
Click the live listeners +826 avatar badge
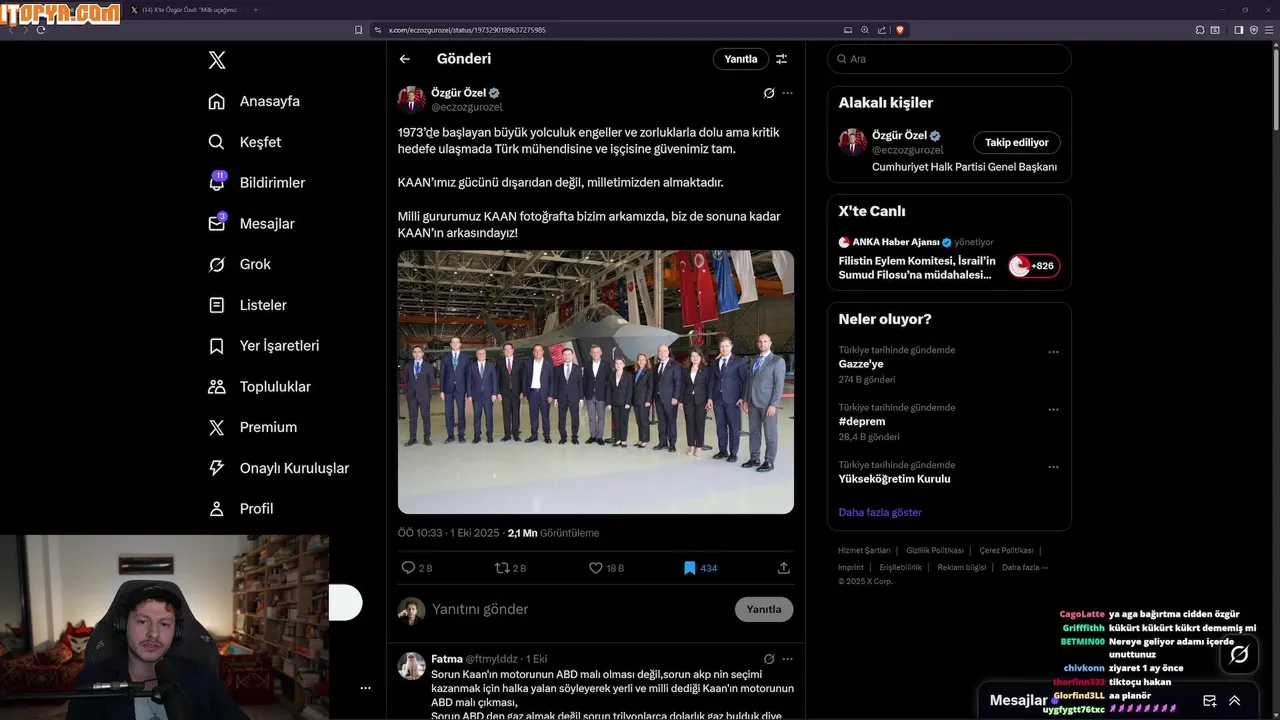[1034, 266]
